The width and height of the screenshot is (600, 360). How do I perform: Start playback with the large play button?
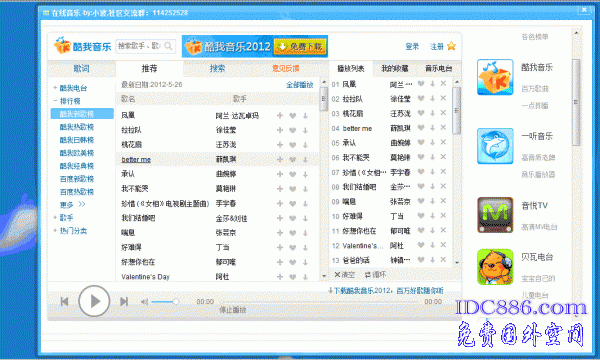point(94,301)
